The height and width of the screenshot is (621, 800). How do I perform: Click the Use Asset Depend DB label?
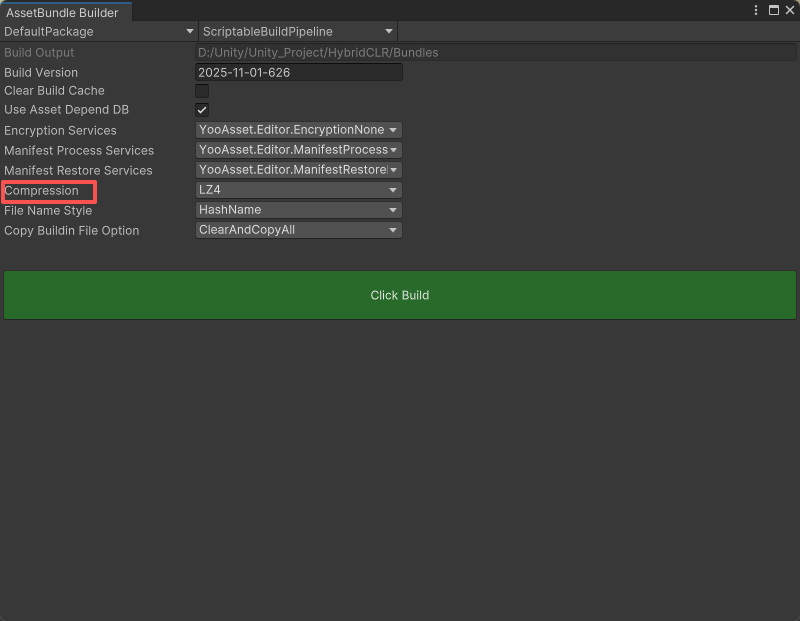click(x=66, y=110)
